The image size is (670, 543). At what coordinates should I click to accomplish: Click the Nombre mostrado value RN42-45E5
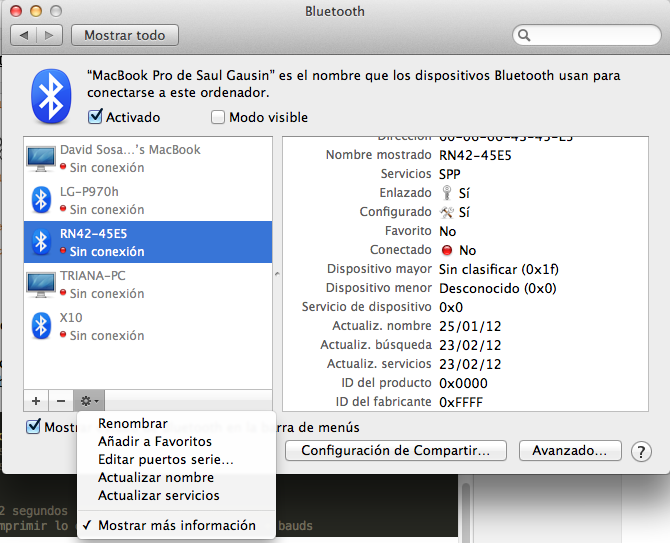[475, 155]
